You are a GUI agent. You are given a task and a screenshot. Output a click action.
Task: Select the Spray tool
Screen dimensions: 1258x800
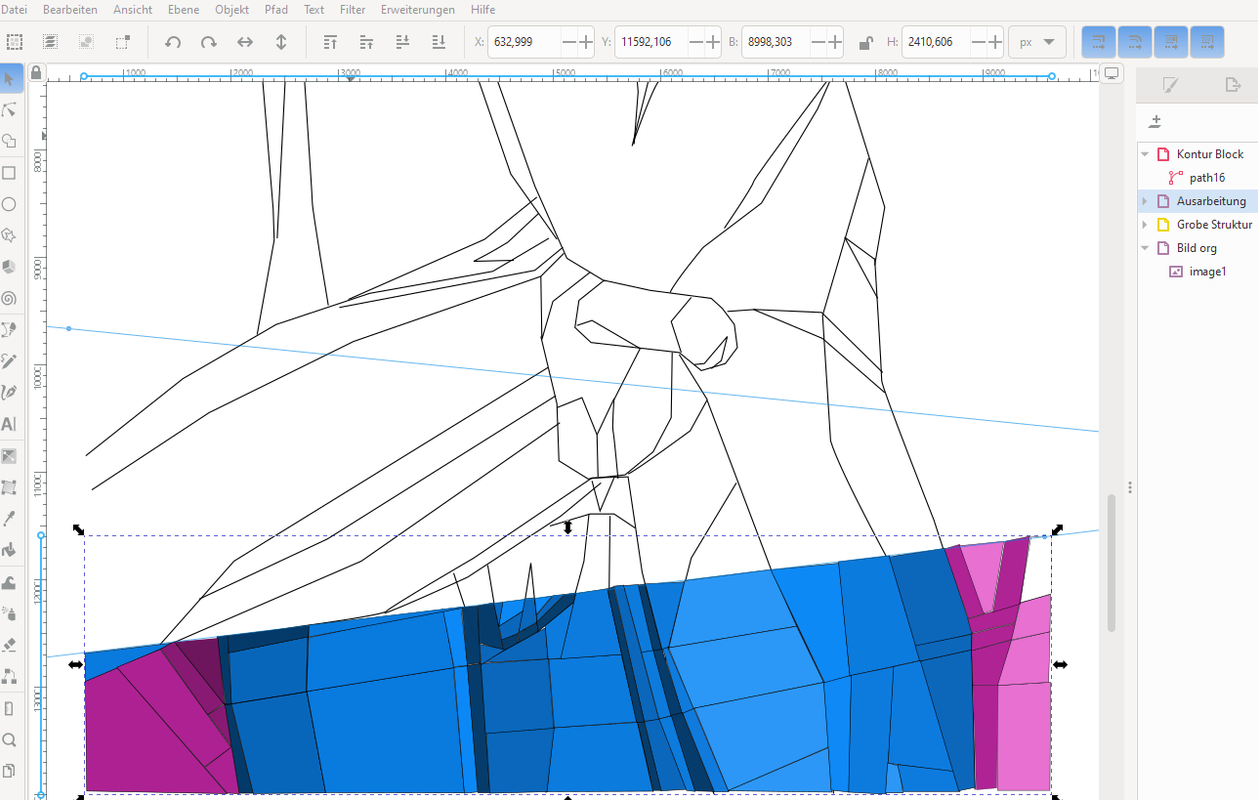point(9,613)
